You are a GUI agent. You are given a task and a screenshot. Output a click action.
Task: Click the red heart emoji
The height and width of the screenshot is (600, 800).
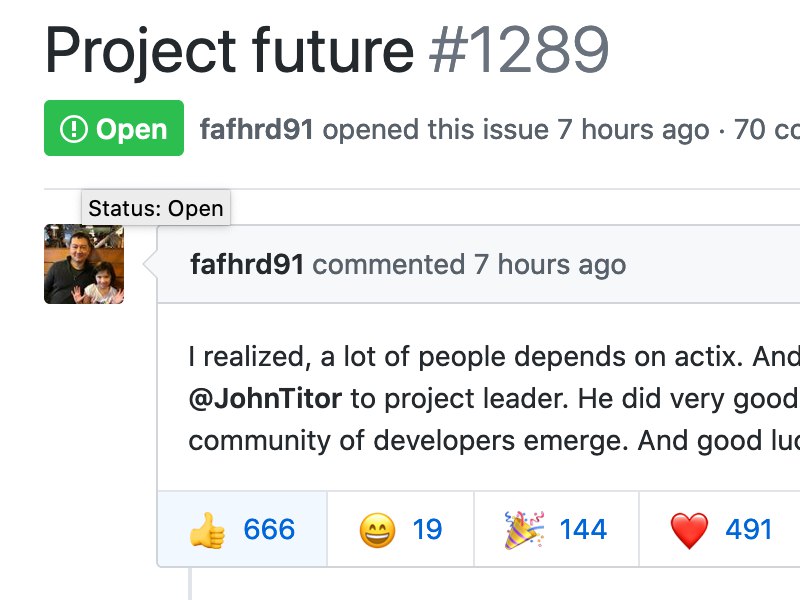[x=689, y=529]
